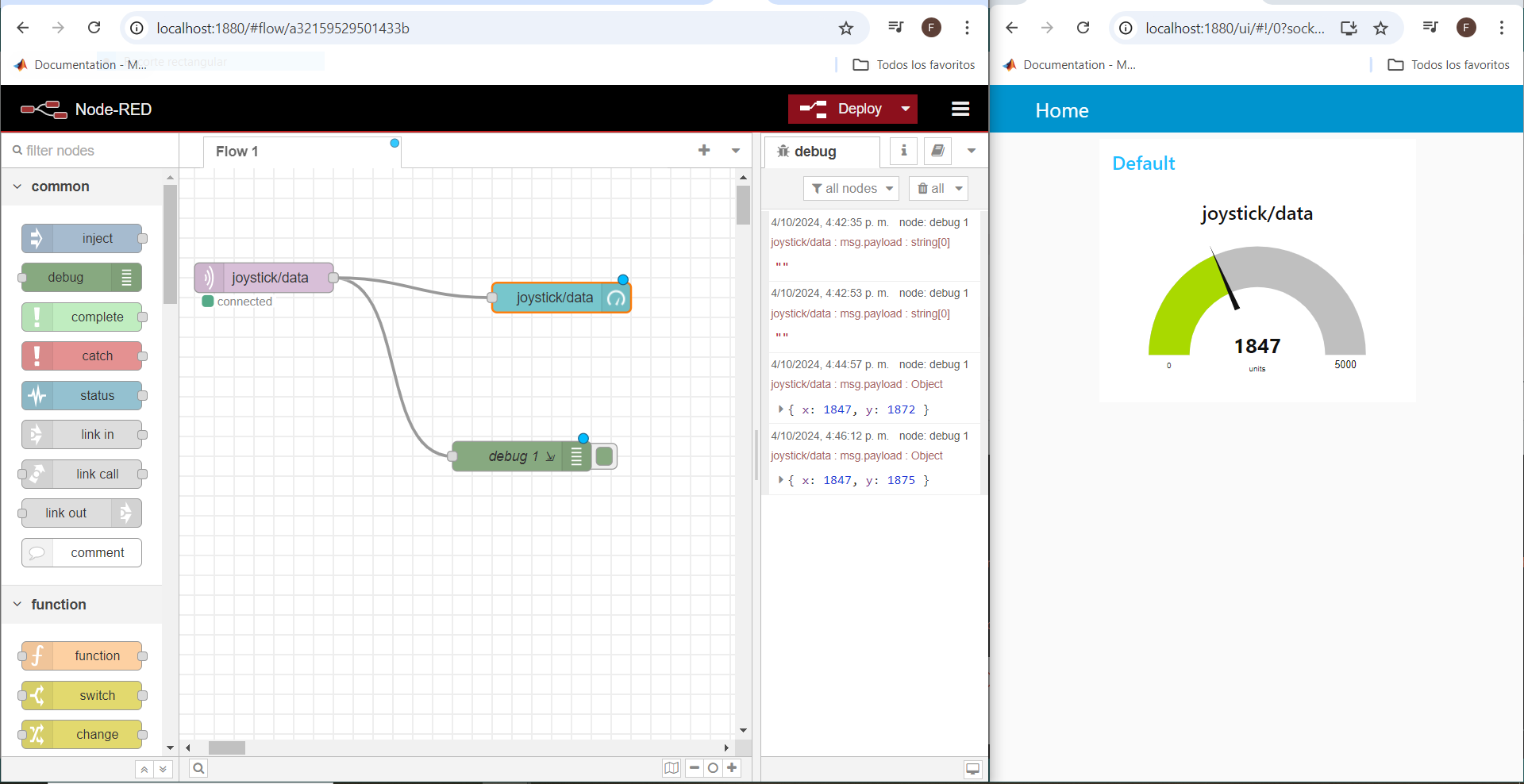Open the flow list dropdown arrow
This screenshot has width=1524, height=784.
coord(736,151)
